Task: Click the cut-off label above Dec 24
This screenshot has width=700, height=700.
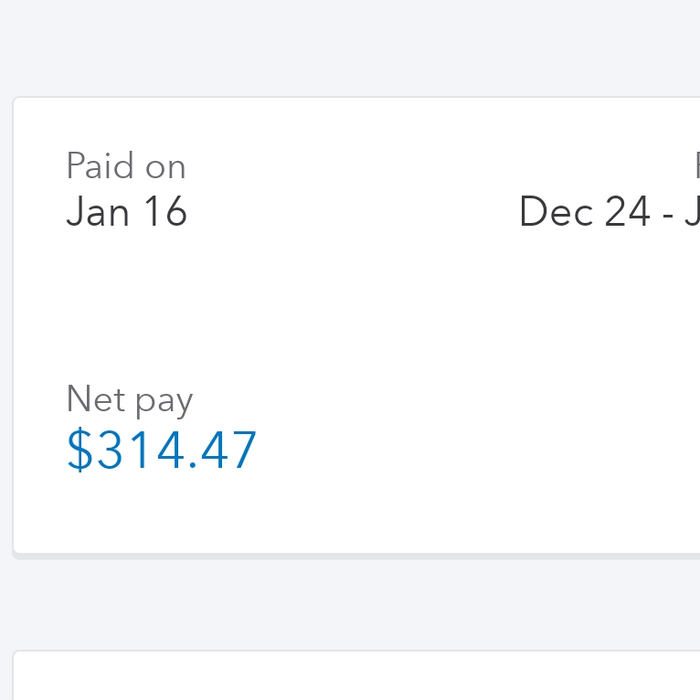Action: pos(695,166)
